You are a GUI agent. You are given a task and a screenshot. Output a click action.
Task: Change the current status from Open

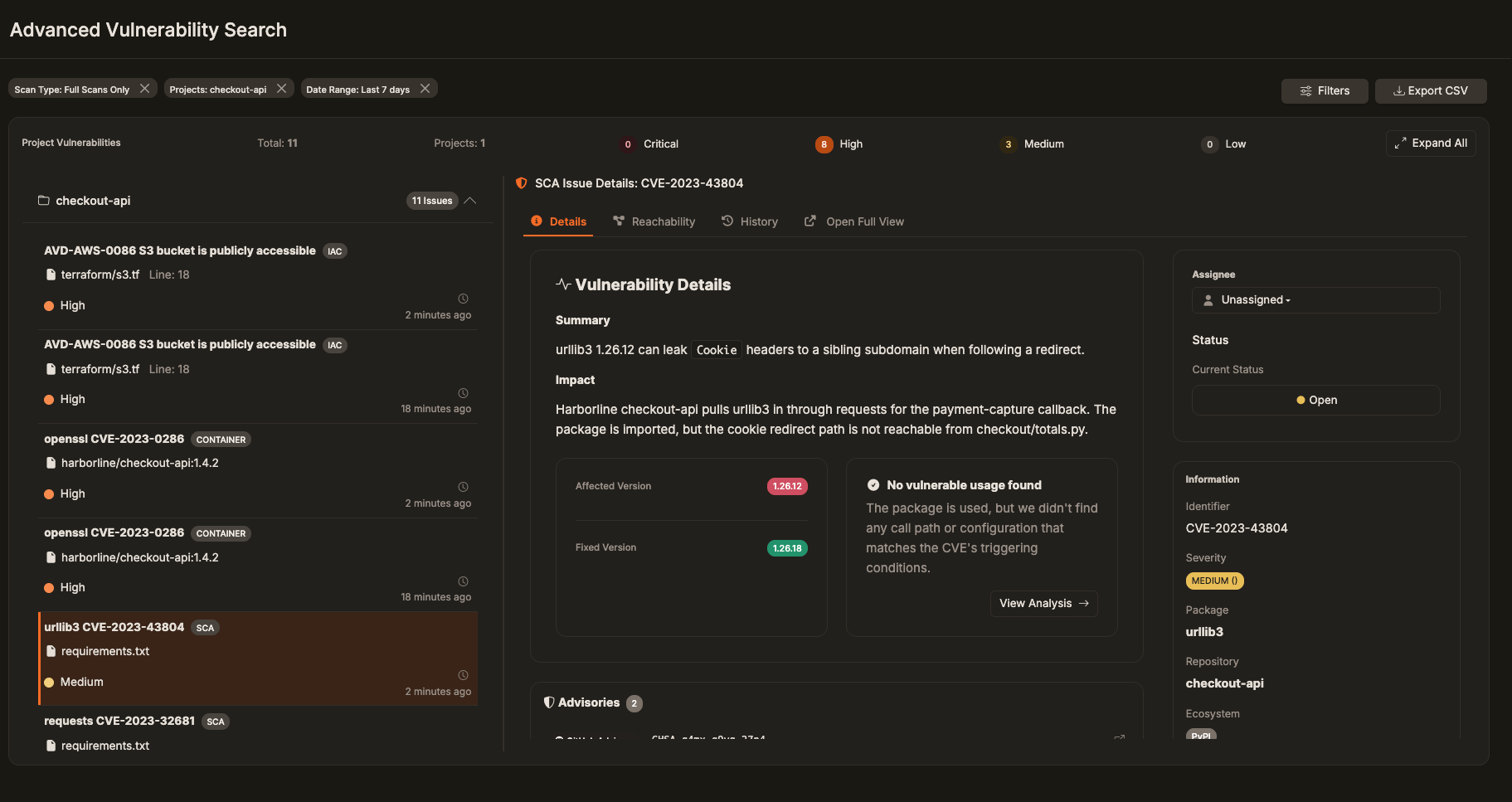coord(1316,400)
